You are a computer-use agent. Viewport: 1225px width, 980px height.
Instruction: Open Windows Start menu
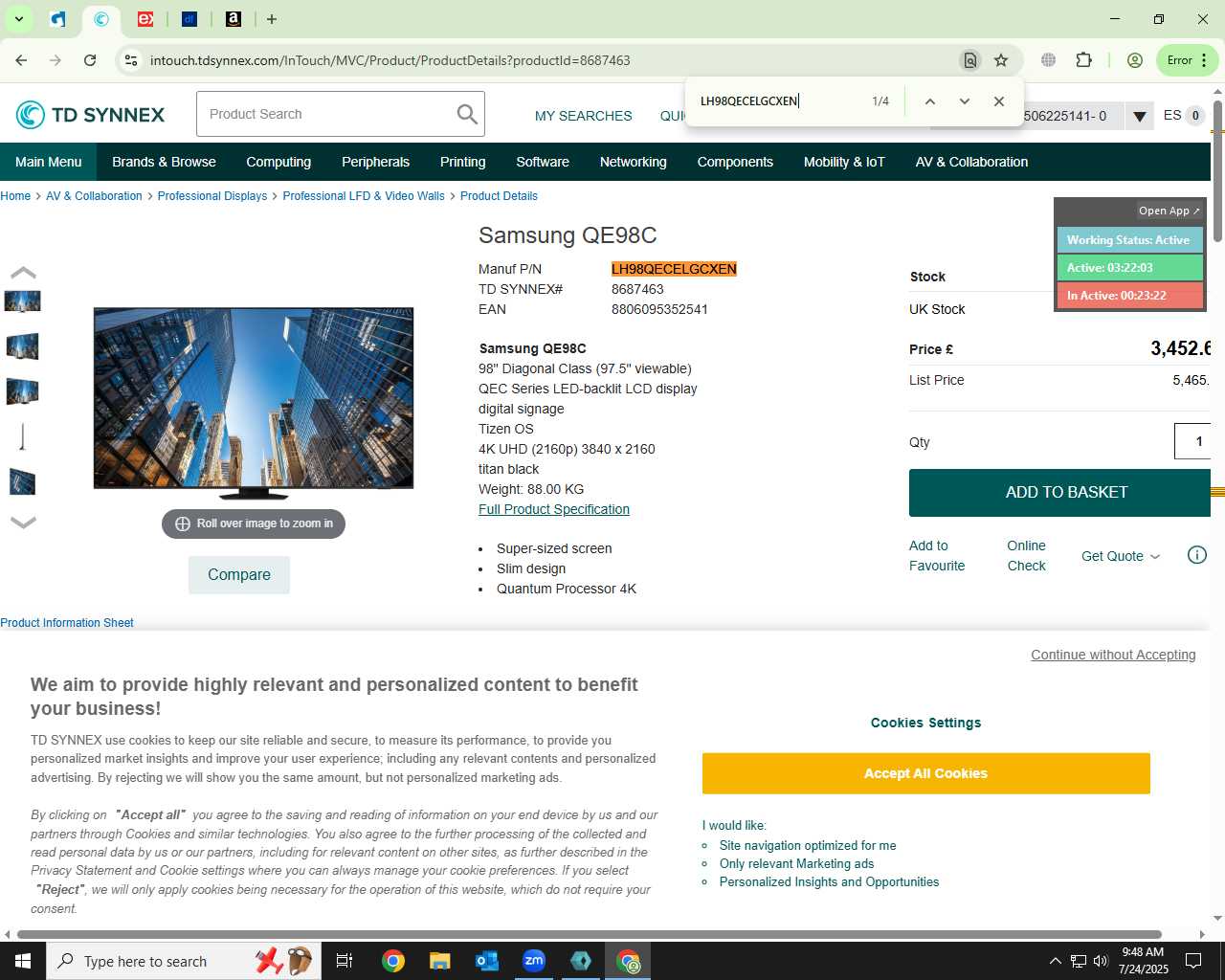tap(23, 961)
